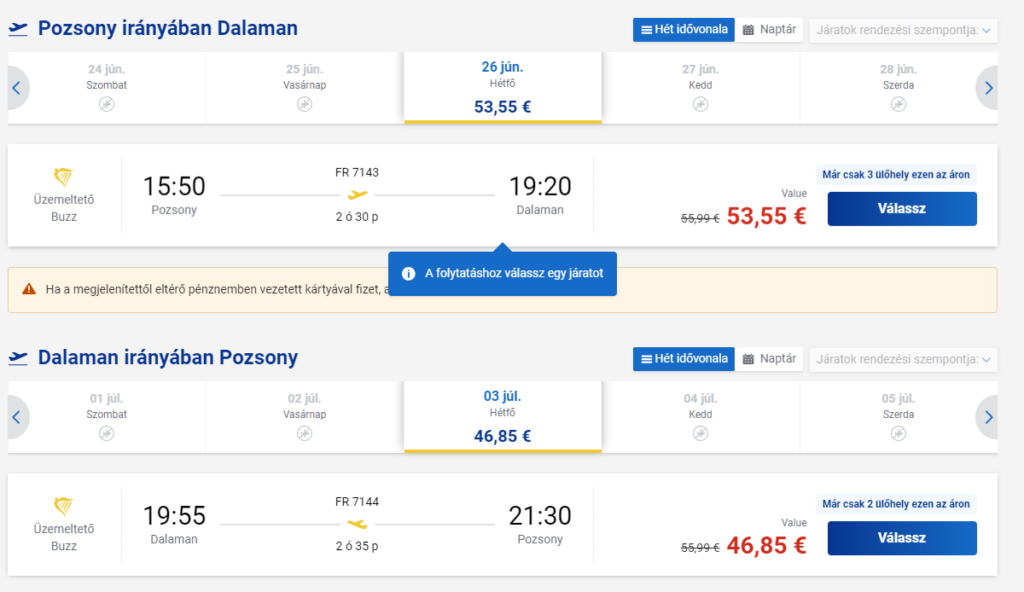Select the outbound Hét idővonala view
The image size is (1024, 592).
[x=684, y=29]
